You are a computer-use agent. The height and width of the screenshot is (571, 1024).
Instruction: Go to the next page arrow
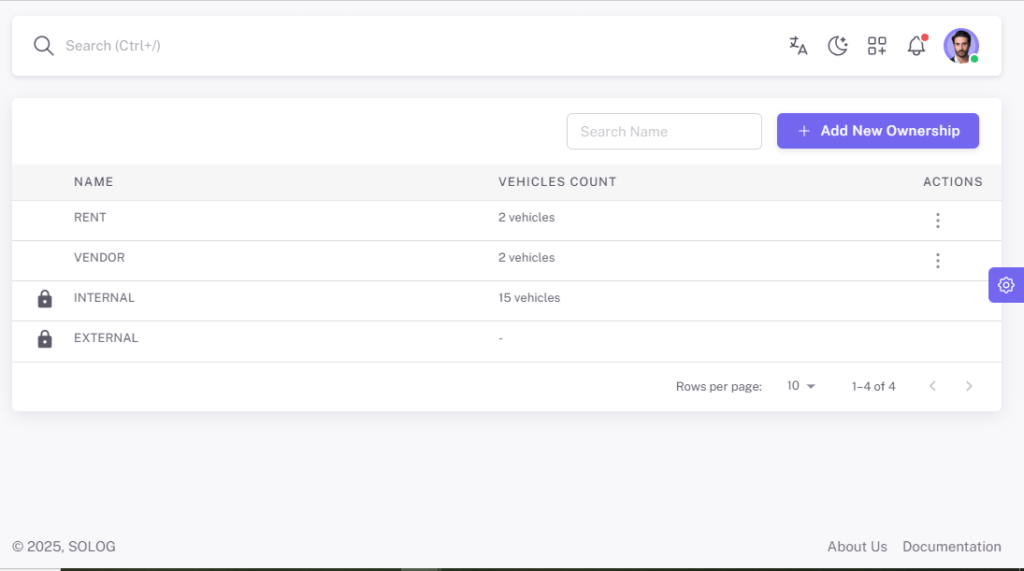coord(969,386)
